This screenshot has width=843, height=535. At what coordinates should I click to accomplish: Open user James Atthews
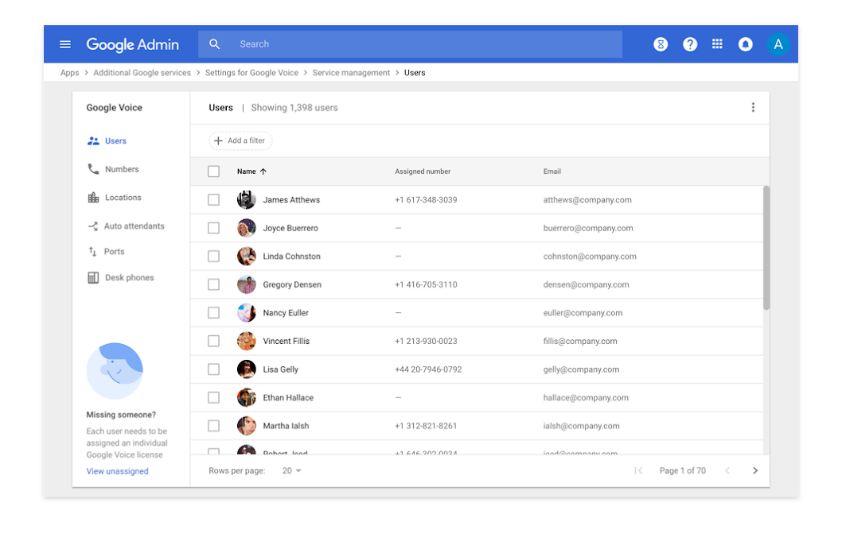click(291, 199)
